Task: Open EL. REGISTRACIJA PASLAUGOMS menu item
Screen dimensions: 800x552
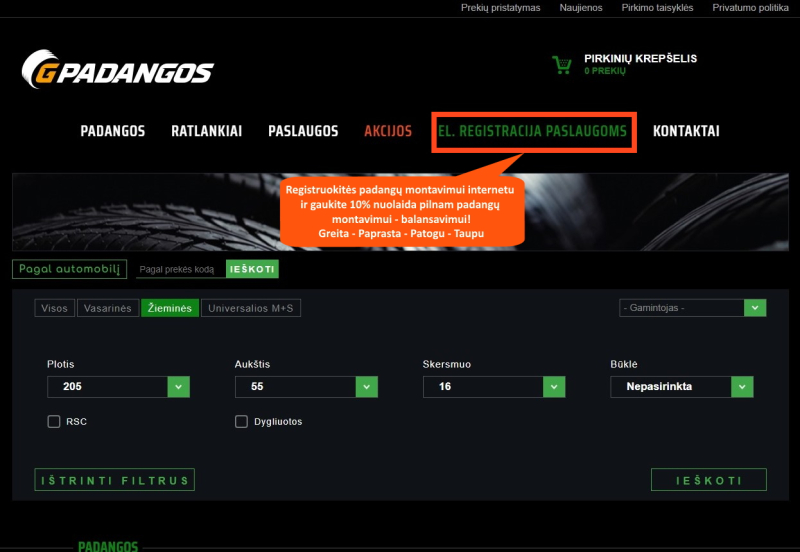Action: 532,131
